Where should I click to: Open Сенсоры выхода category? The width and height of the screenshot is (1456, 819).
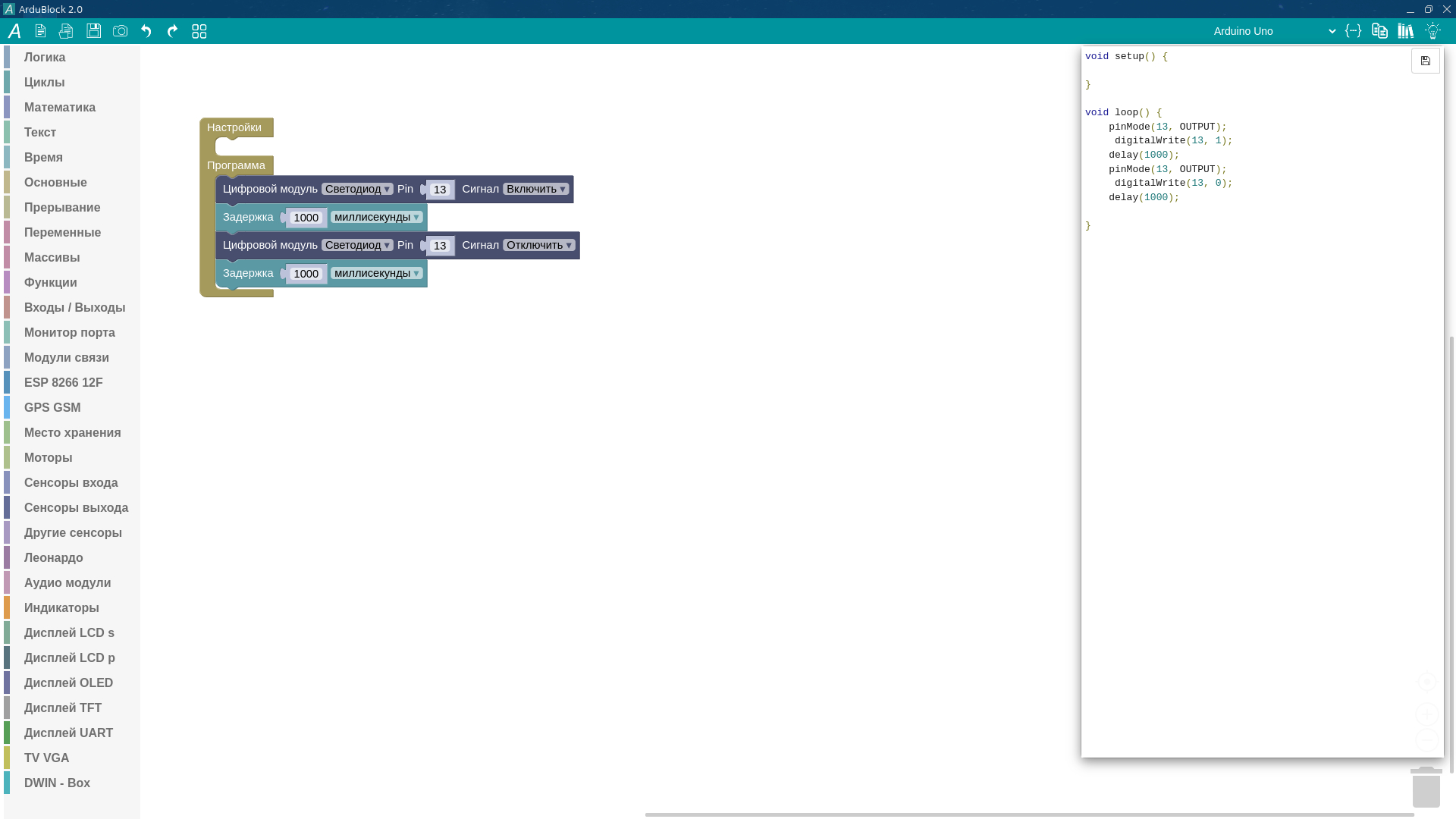pyautogui.click(x=71, y=507)
